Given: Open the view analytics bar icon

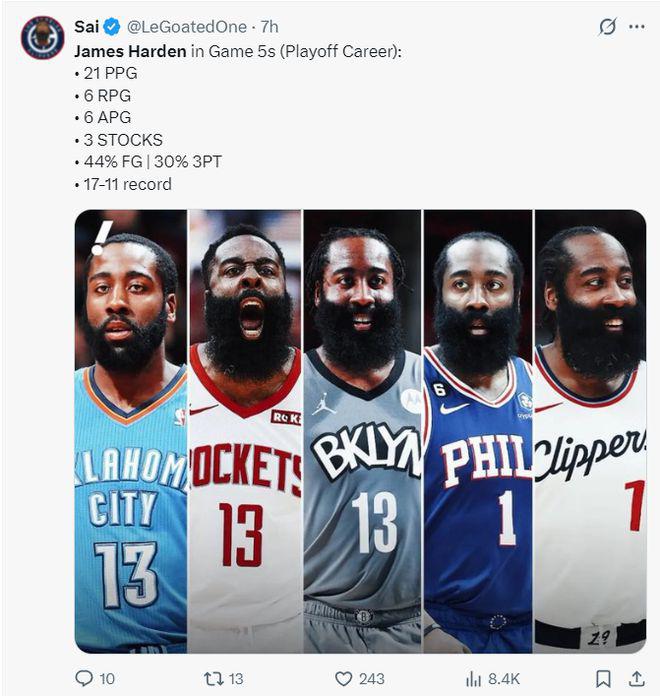Looking at the screenshot, I should [x=474, y=679].
